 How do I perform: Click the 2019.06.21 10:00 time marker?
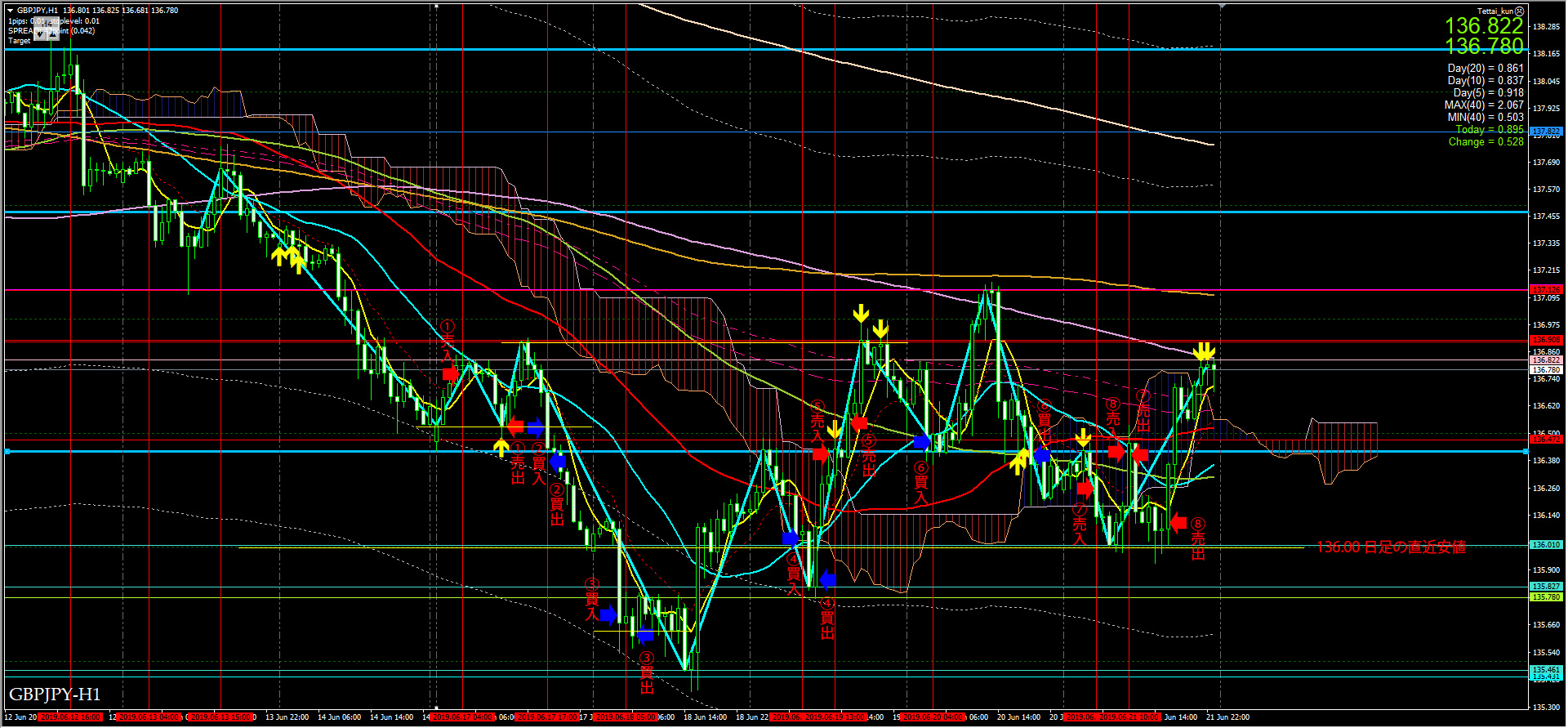[x=1129, y=717]
